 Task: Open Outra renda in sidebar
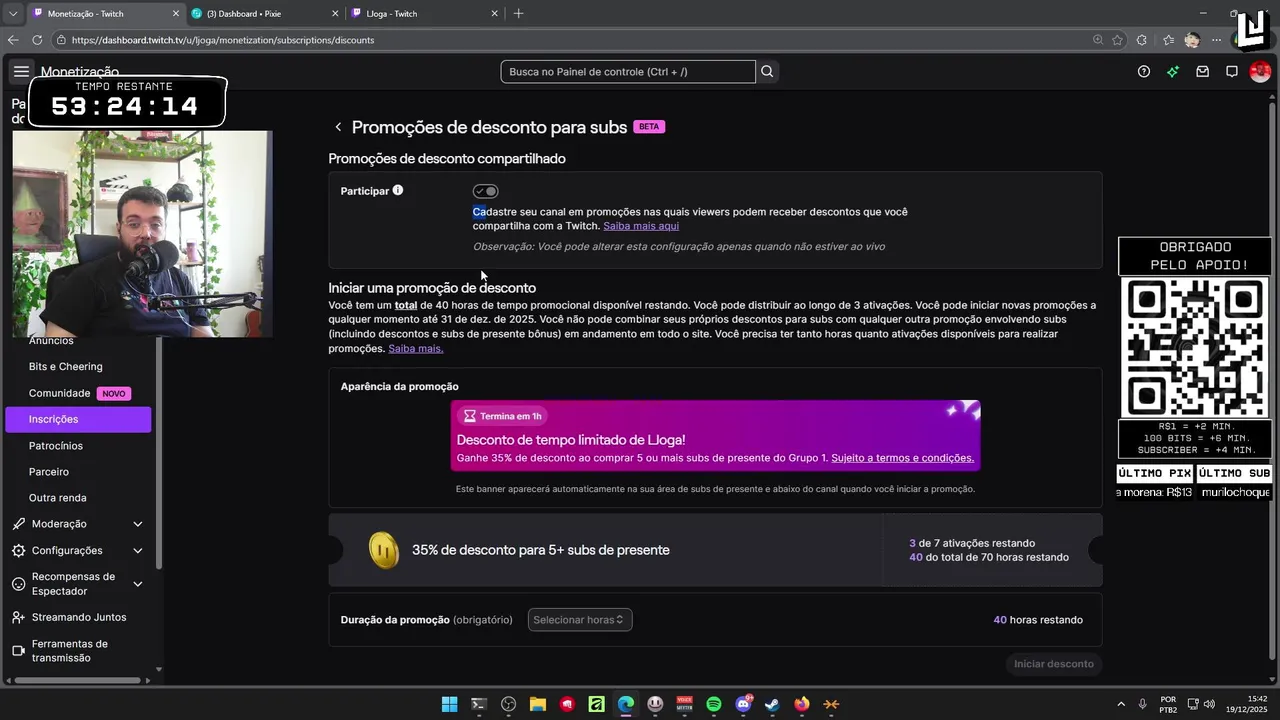click(57, 498)
